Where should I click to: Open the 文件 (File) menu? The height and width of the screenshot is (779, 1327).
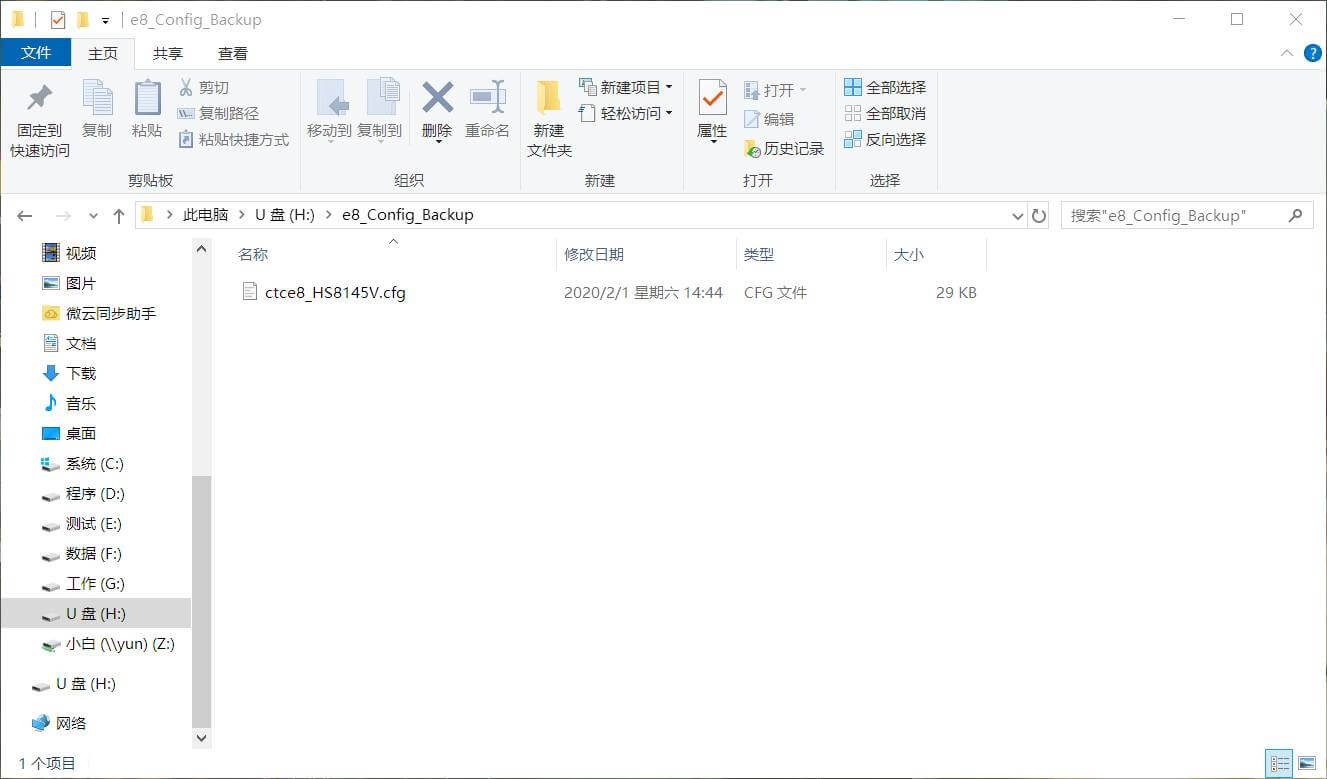click(x=36, y=53)
